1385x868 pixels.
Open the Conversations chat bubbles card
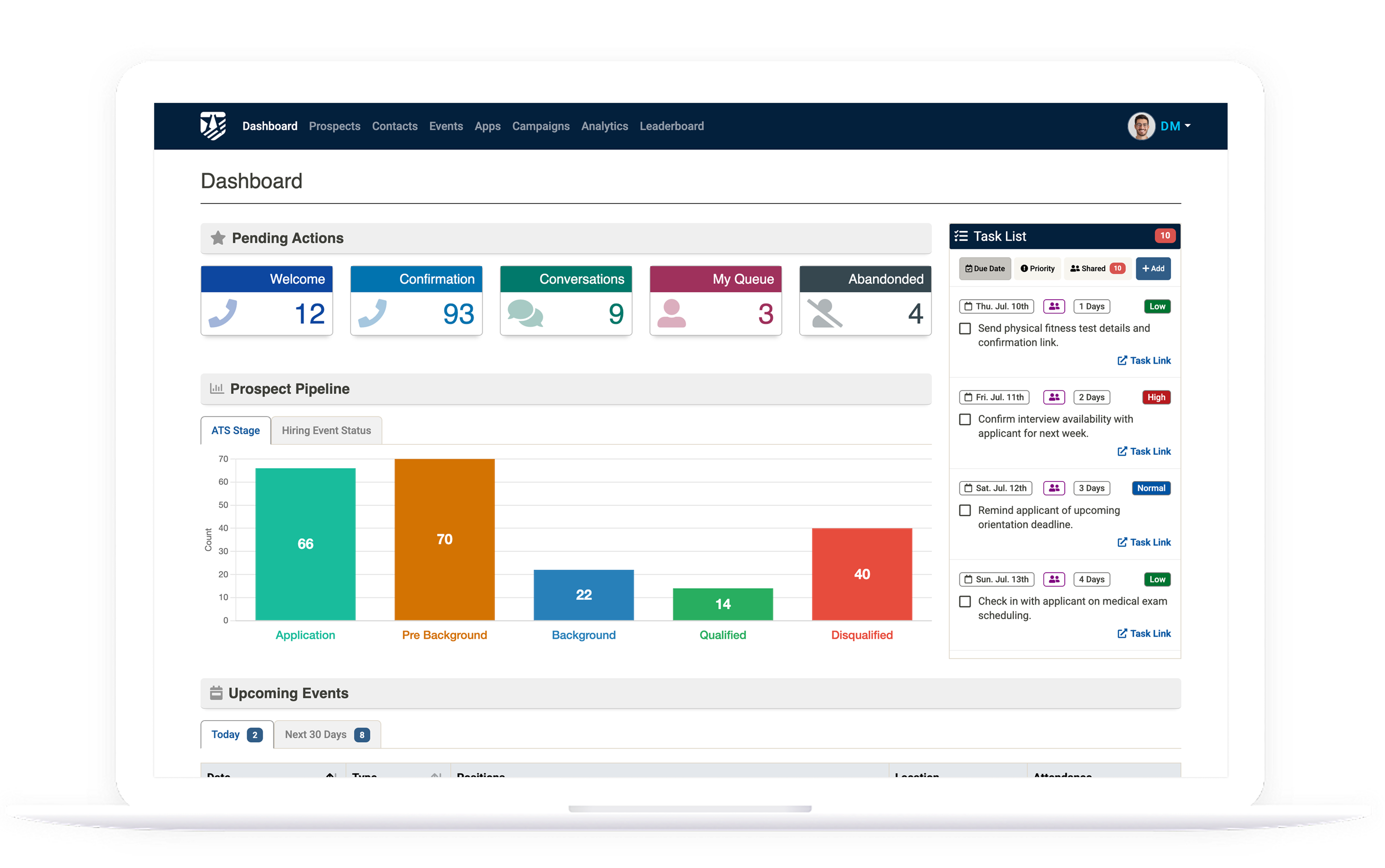pyautogui.click(x=525, y=313)
